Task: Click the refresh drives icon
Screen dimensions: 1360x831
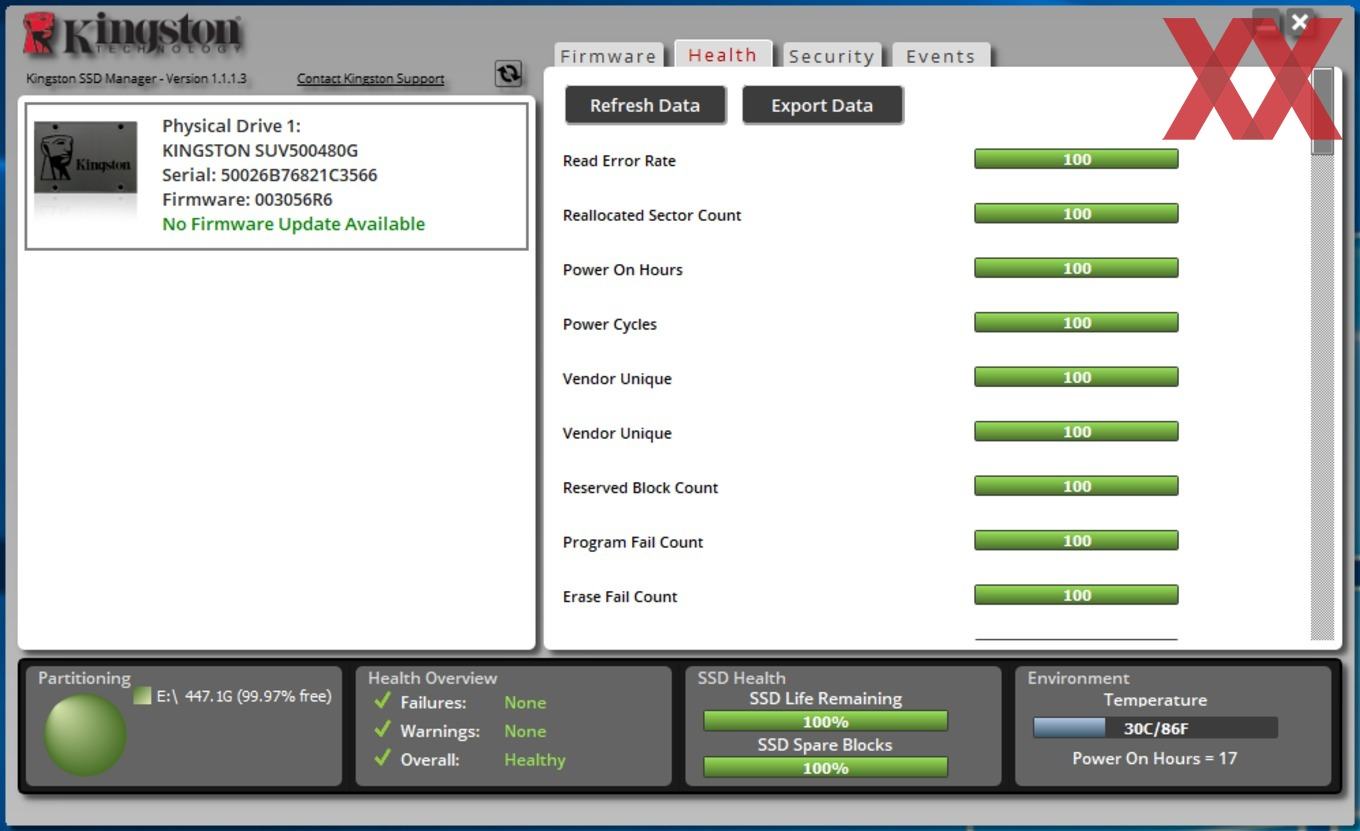Action: [x=509, y=73]
